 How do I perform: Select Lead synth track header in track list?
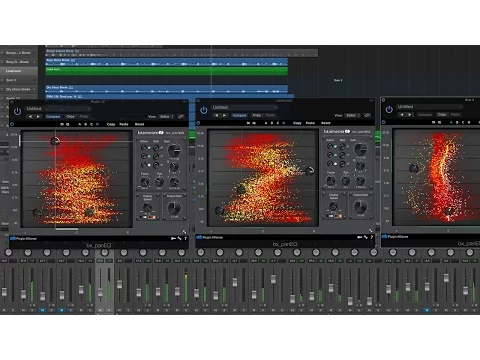(19, 71)
